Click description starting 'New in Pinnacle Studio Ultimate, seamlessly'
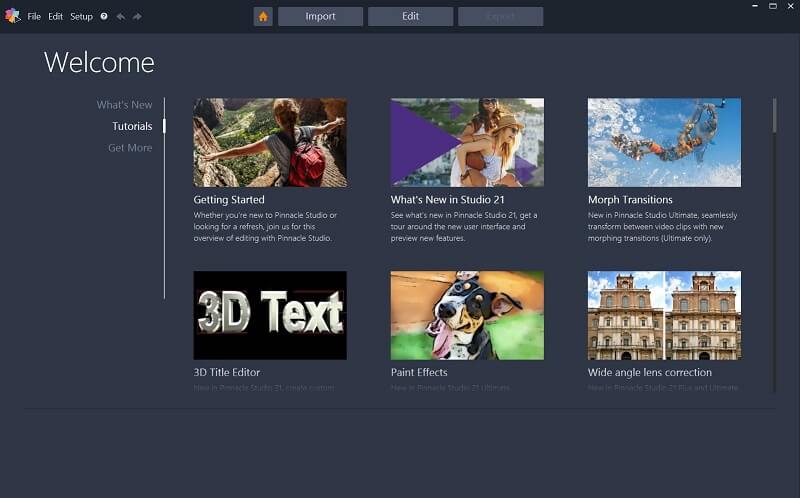Screen dimensions: 800x498 coord(662,227)
